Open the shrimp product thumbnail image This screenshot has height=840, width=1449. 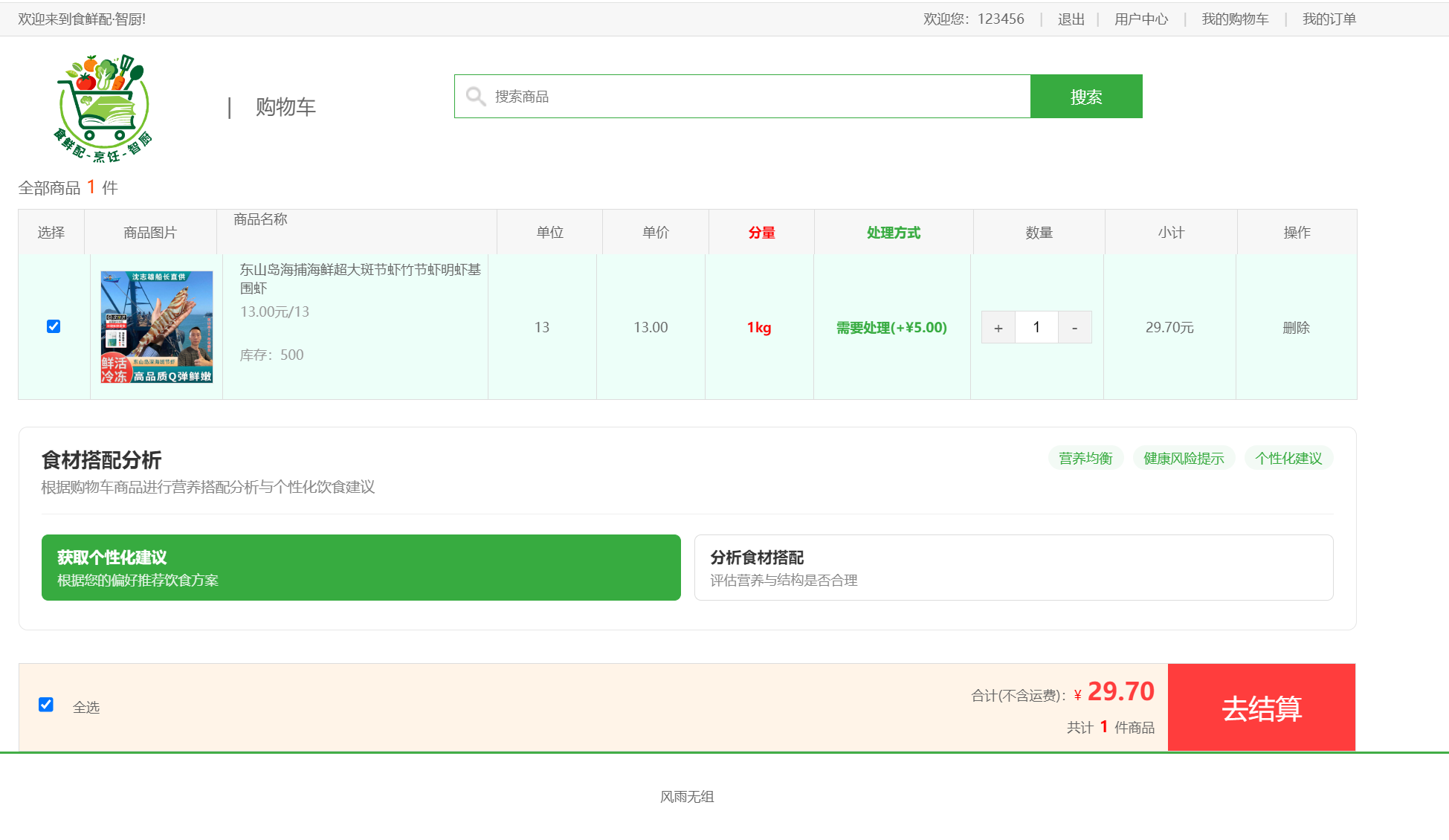pos(157,327)
